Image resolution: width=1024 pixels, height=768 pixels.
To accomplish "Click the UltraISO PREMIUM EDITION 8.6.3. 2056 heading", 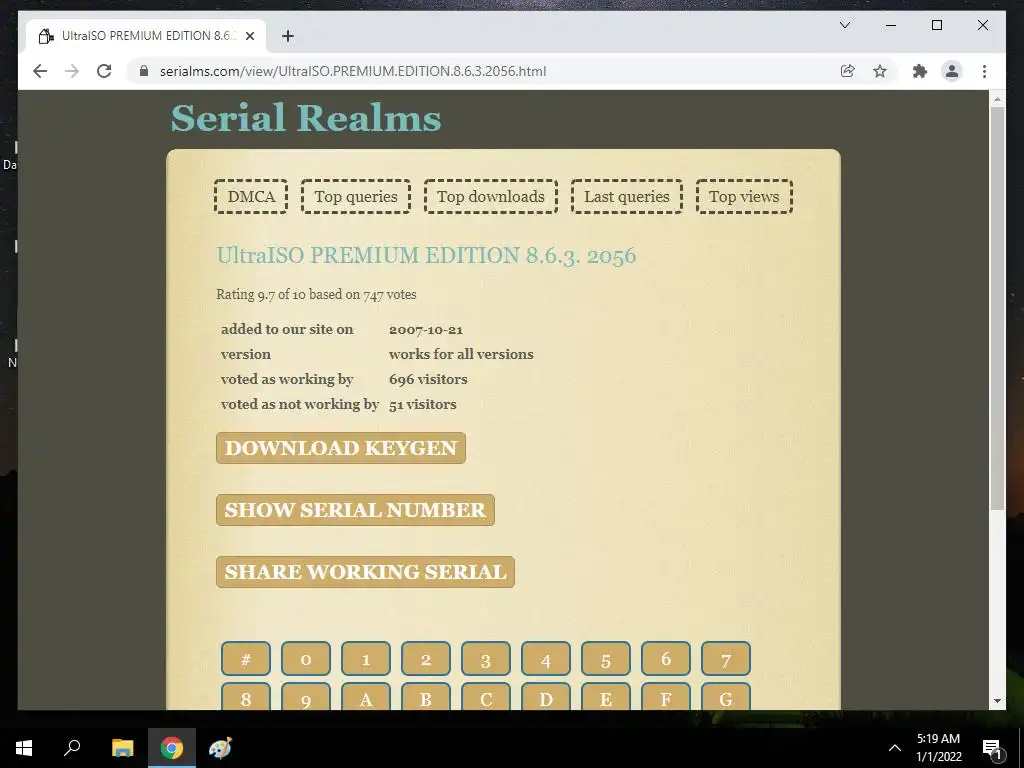I will pos(426,255).
